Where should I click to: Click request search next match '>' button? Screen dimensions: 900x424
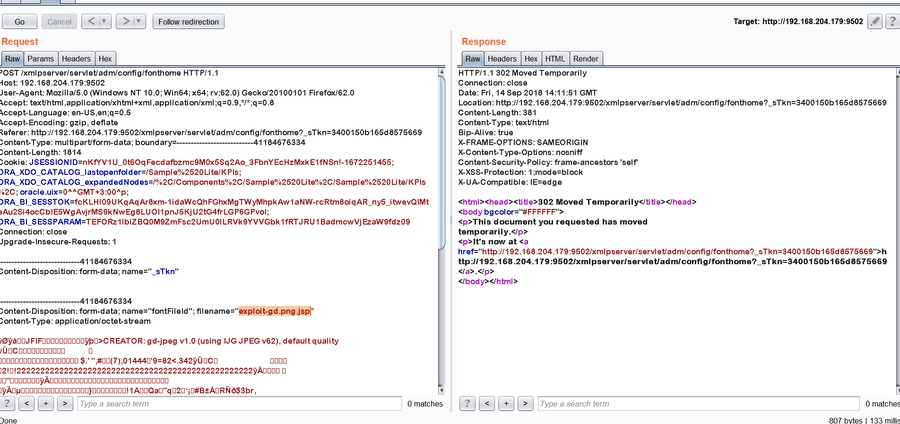pyautogui.click(x=65, y=403)
